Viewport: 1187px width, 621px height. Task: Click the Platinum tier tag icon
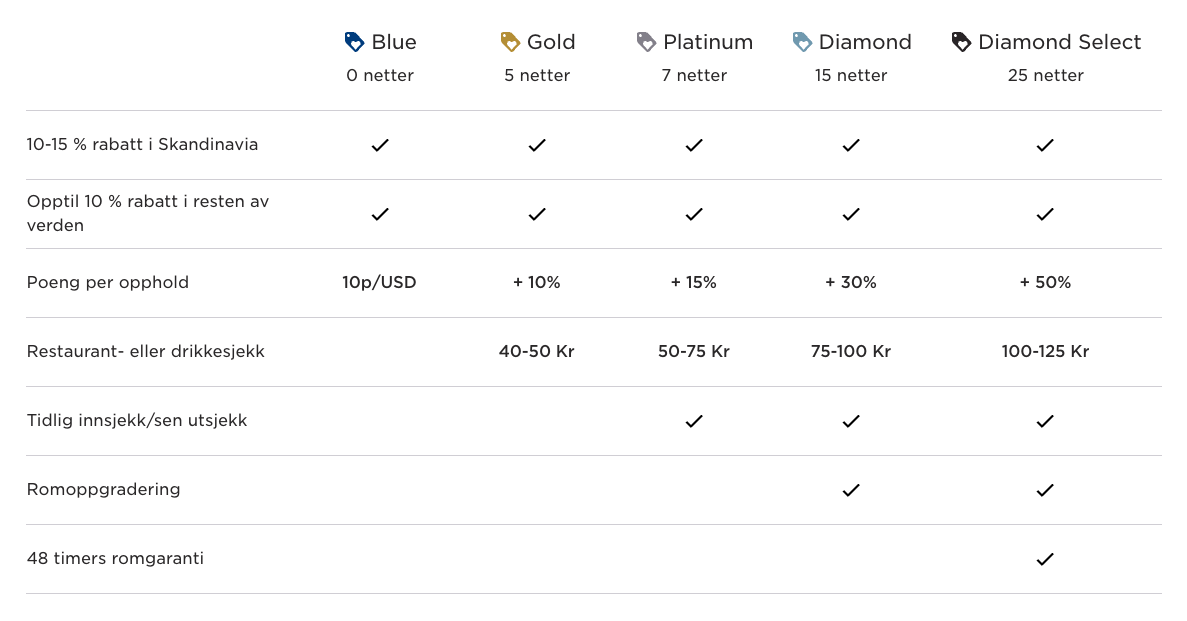point(646,42)
